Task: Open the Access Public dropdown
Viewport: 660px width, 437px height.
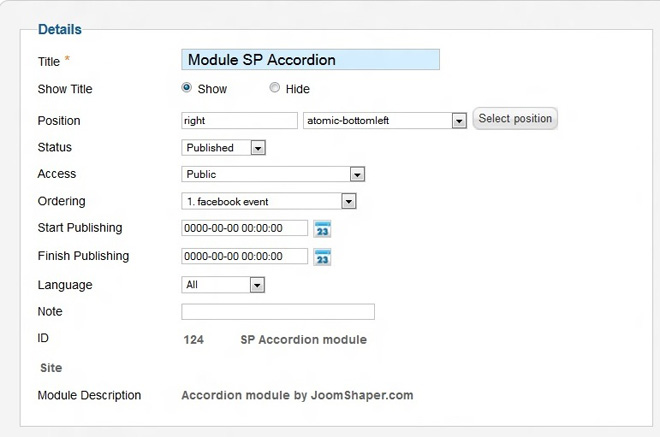Action: [x=356, y=174]
